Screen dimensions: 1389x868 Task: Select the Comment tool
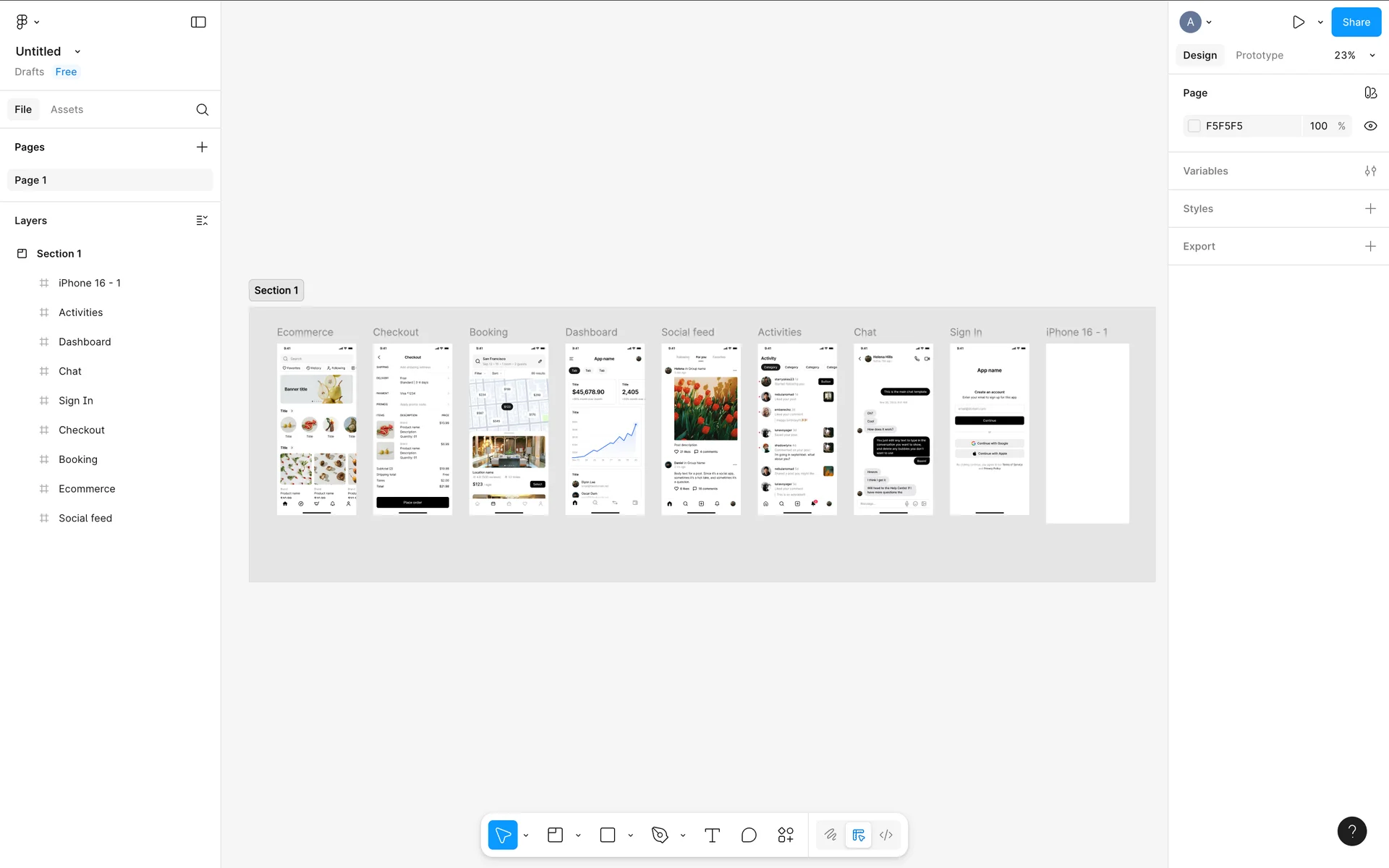click(x=749, y=835)
